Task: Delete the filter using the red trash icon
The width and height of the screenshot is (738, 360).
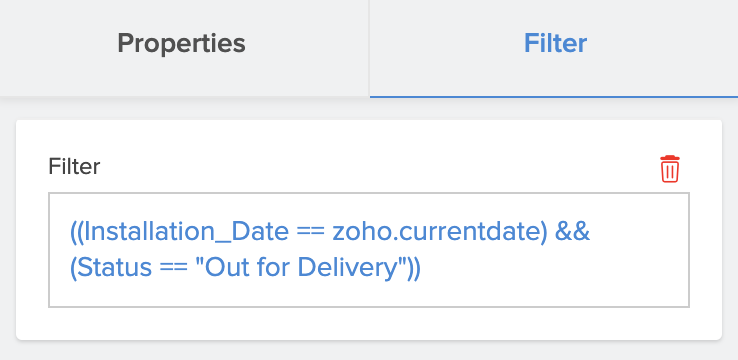Action: 669,168
